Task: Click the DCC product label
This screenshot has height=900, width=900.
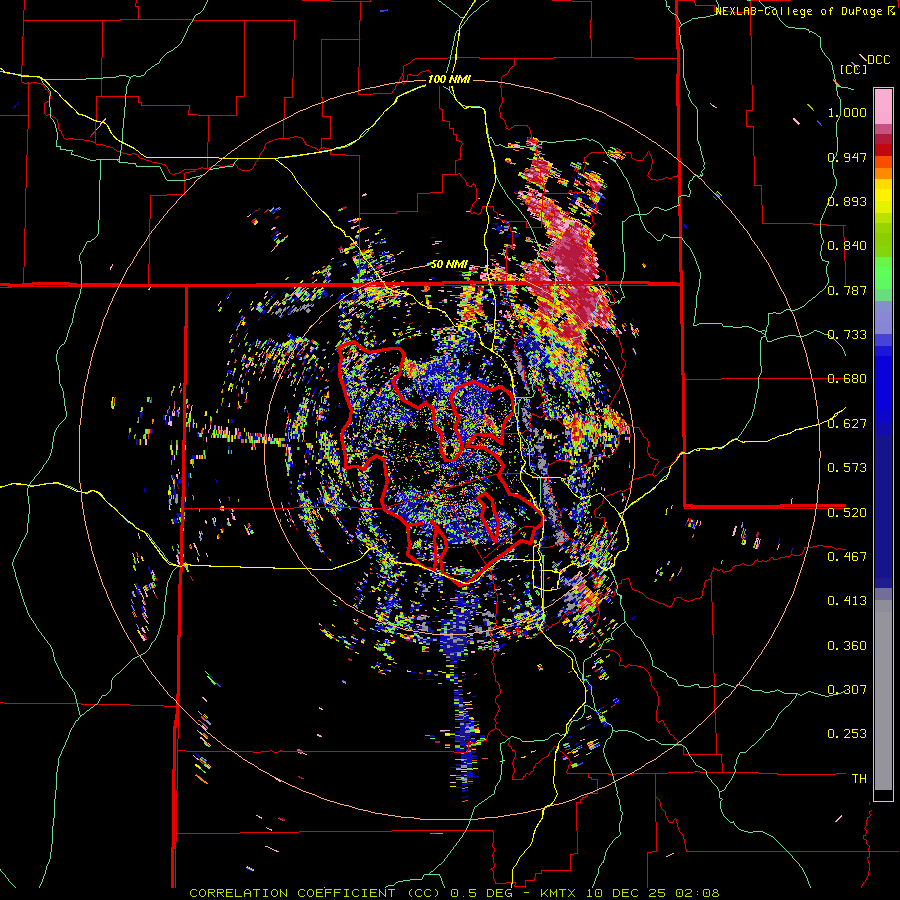Action: coord(878,60)
